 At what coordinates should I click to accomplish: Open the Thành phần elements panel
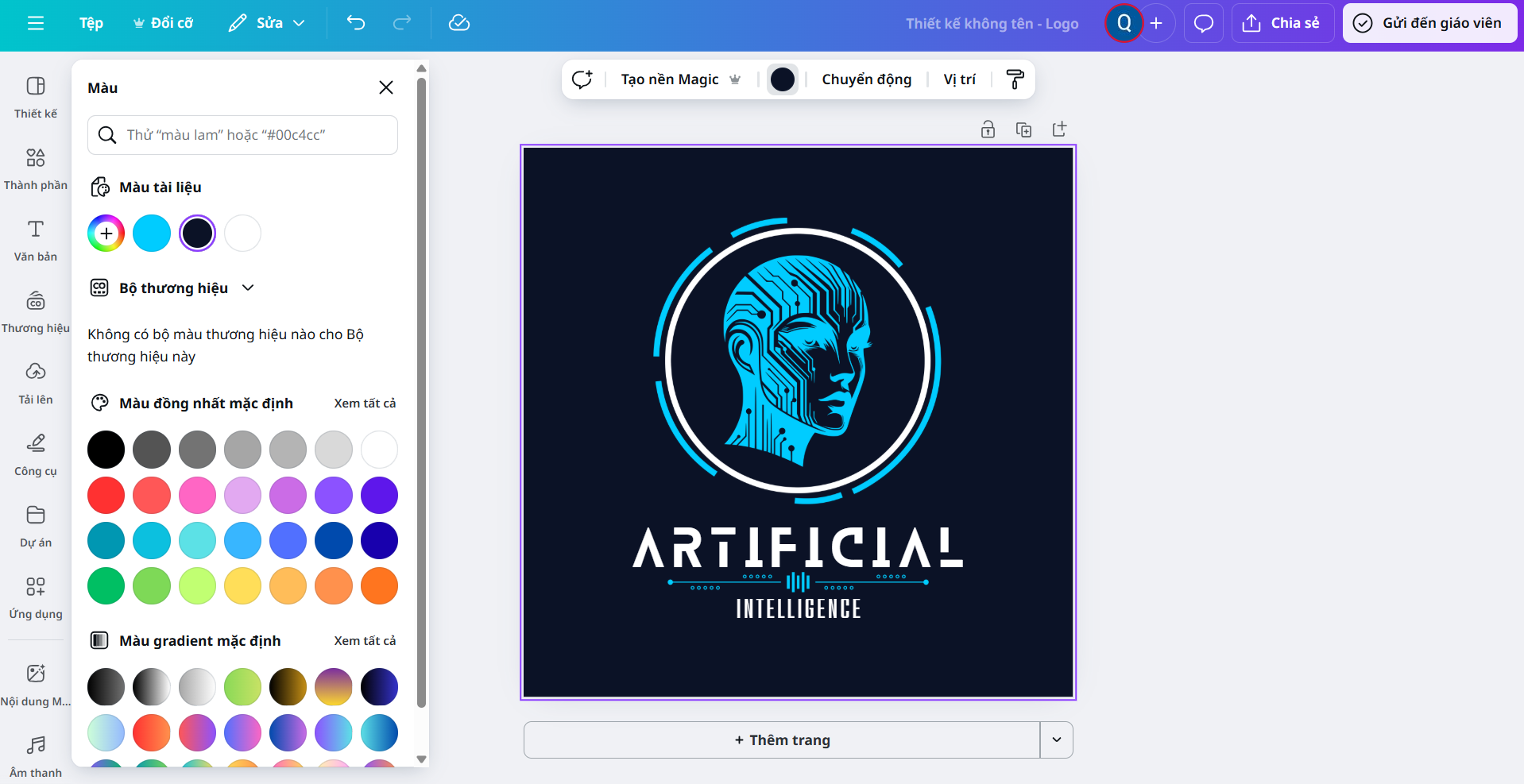point(36,168)
